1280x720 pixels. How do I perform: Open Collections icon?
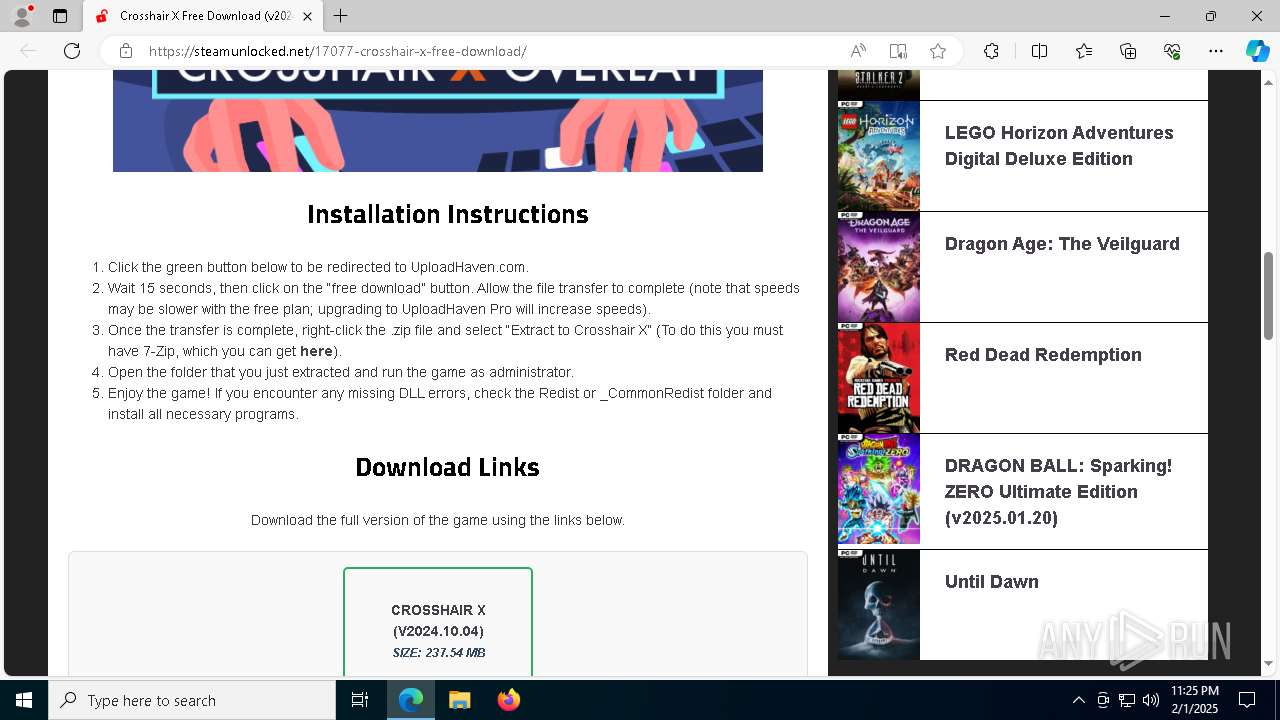[x=1128, y=51]
